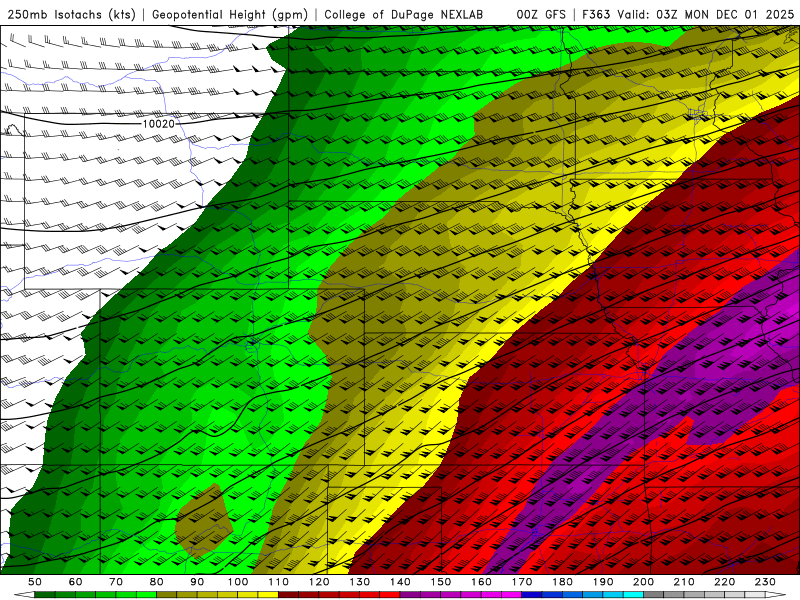Click the 110 knot legend label
The width and height of the screenshot is (800, 600).
tap(279, 582)
